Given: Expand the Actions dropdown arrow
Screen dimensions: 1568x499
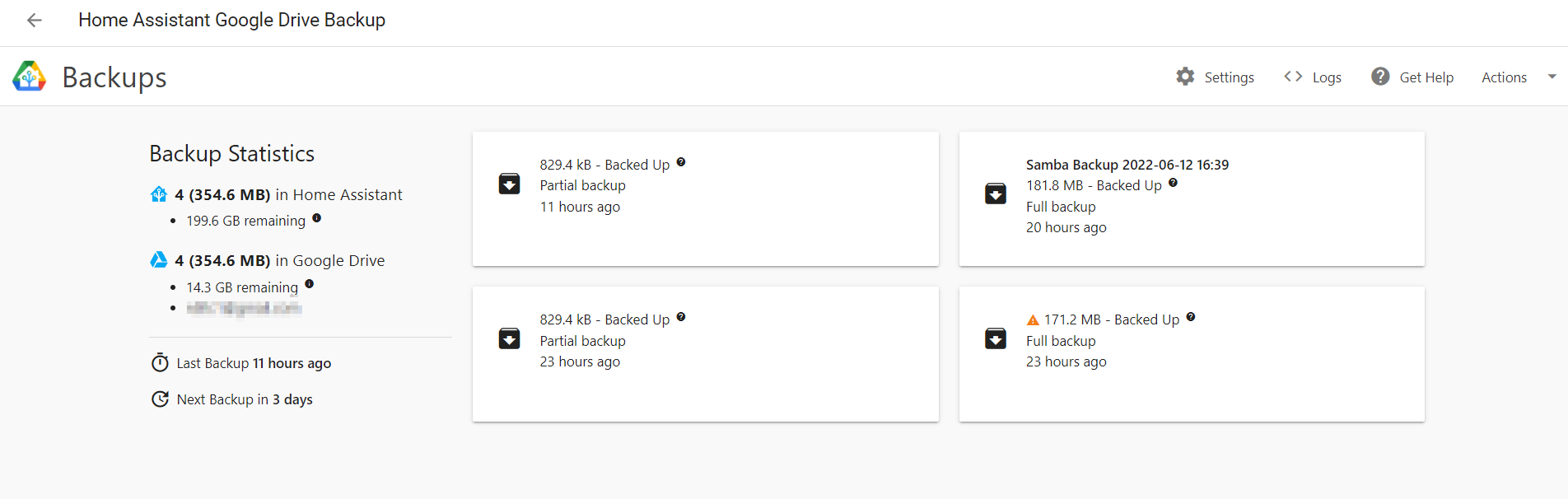Looking at the screenshot, I should tap(1552, 77).
